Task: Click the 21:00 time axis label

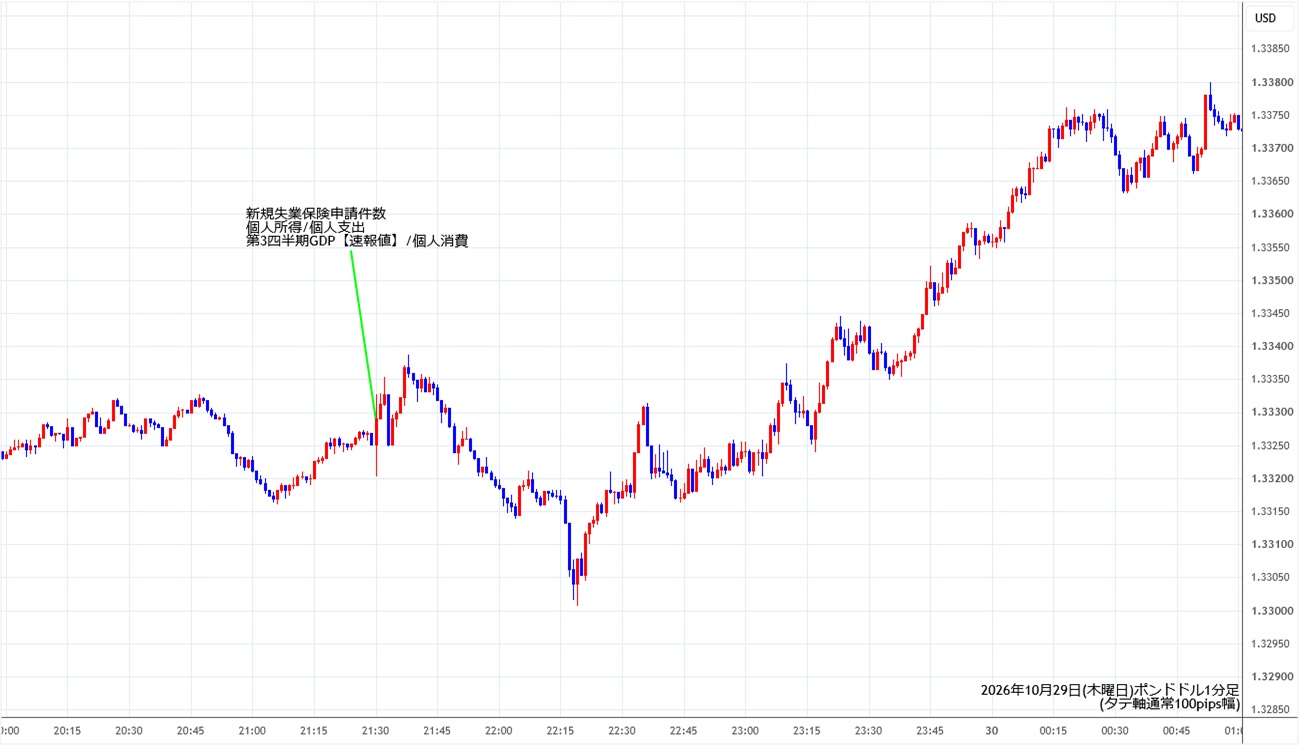Action: pos(252,731)
